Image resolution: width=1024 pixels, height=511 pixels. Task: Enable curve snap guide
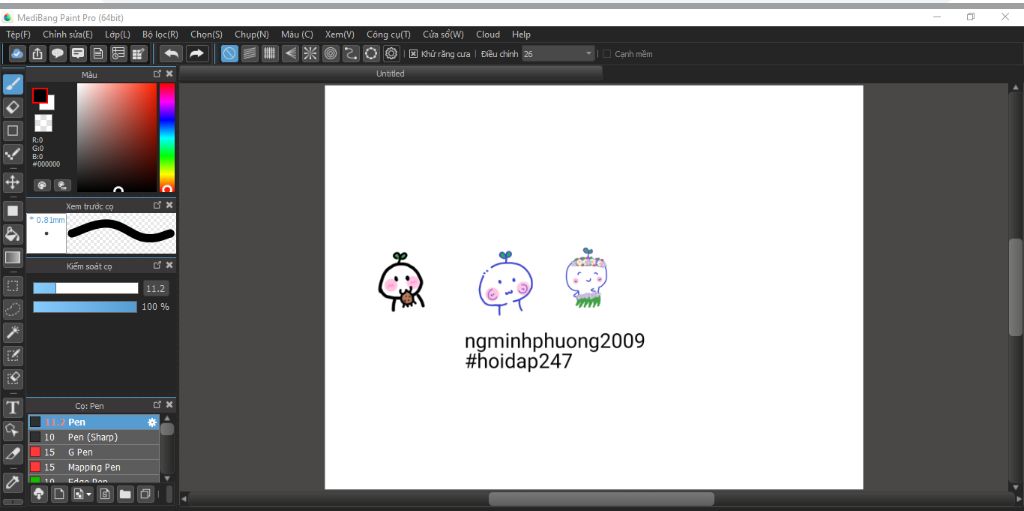(x=351, y=54)
